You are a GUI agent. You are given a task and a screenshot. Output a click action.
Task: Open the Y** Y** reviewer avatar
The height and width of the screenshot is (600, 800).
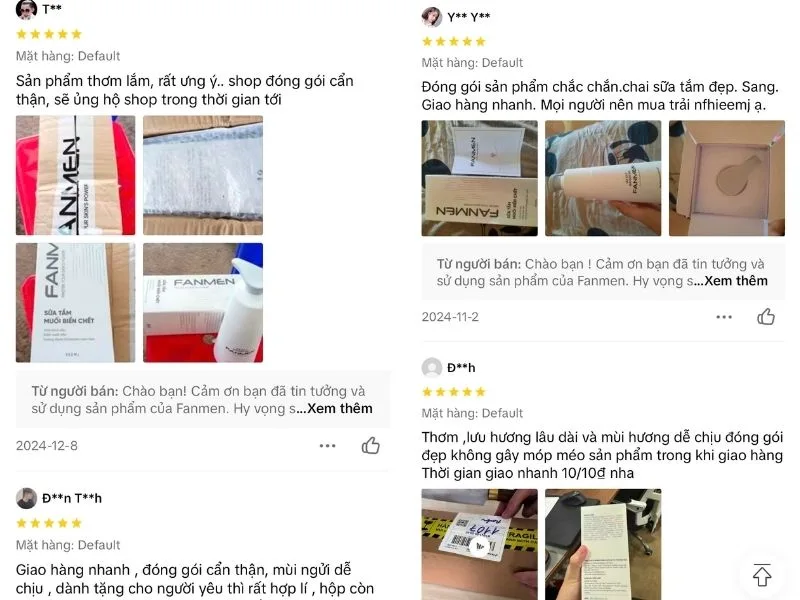click(432, 17)
